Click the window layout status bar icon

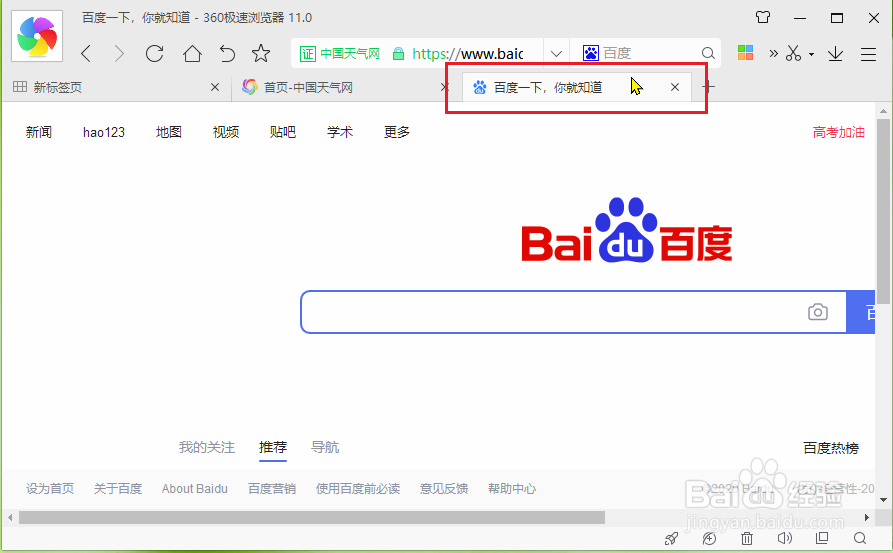pyautogui.click(x=822, y=538)
